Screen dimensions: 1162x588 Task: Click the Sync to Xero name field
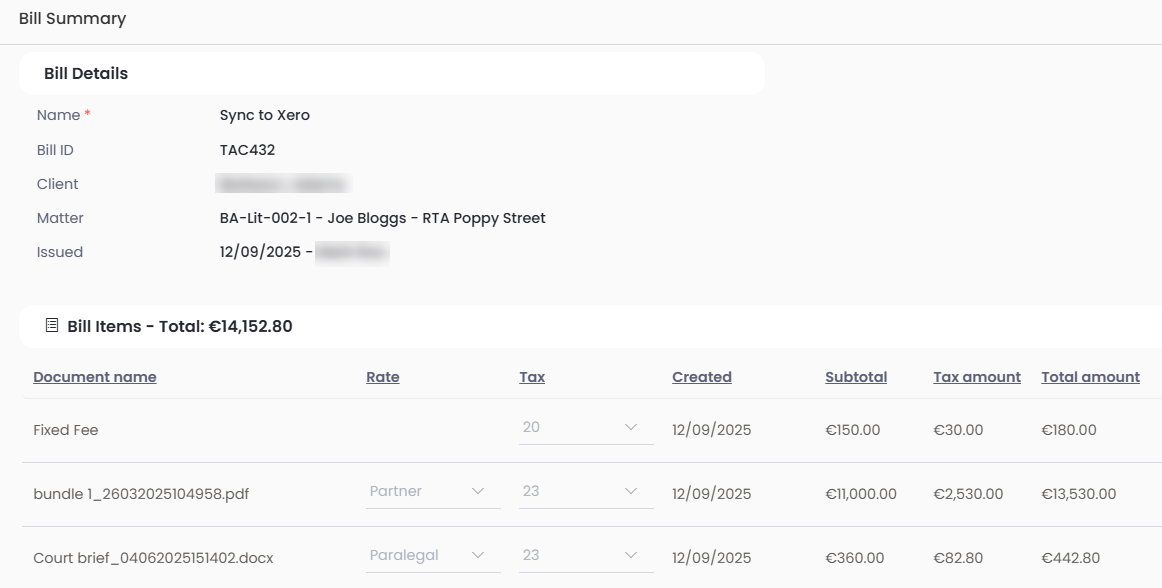pos(265,115)
